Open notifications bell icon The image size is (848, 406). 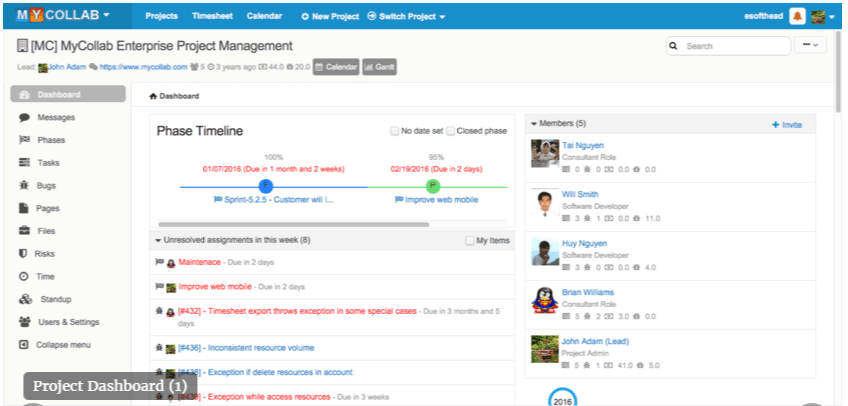coord(797,16)
